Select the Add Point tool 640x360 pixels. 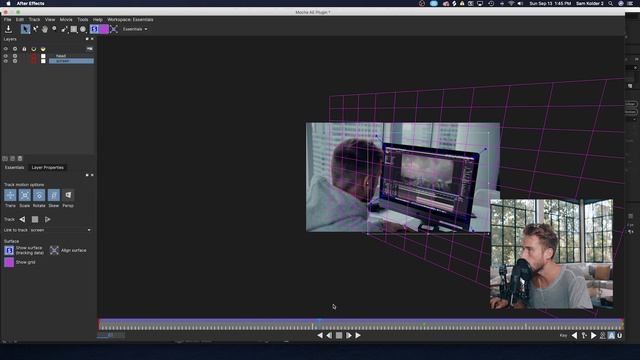36,29
